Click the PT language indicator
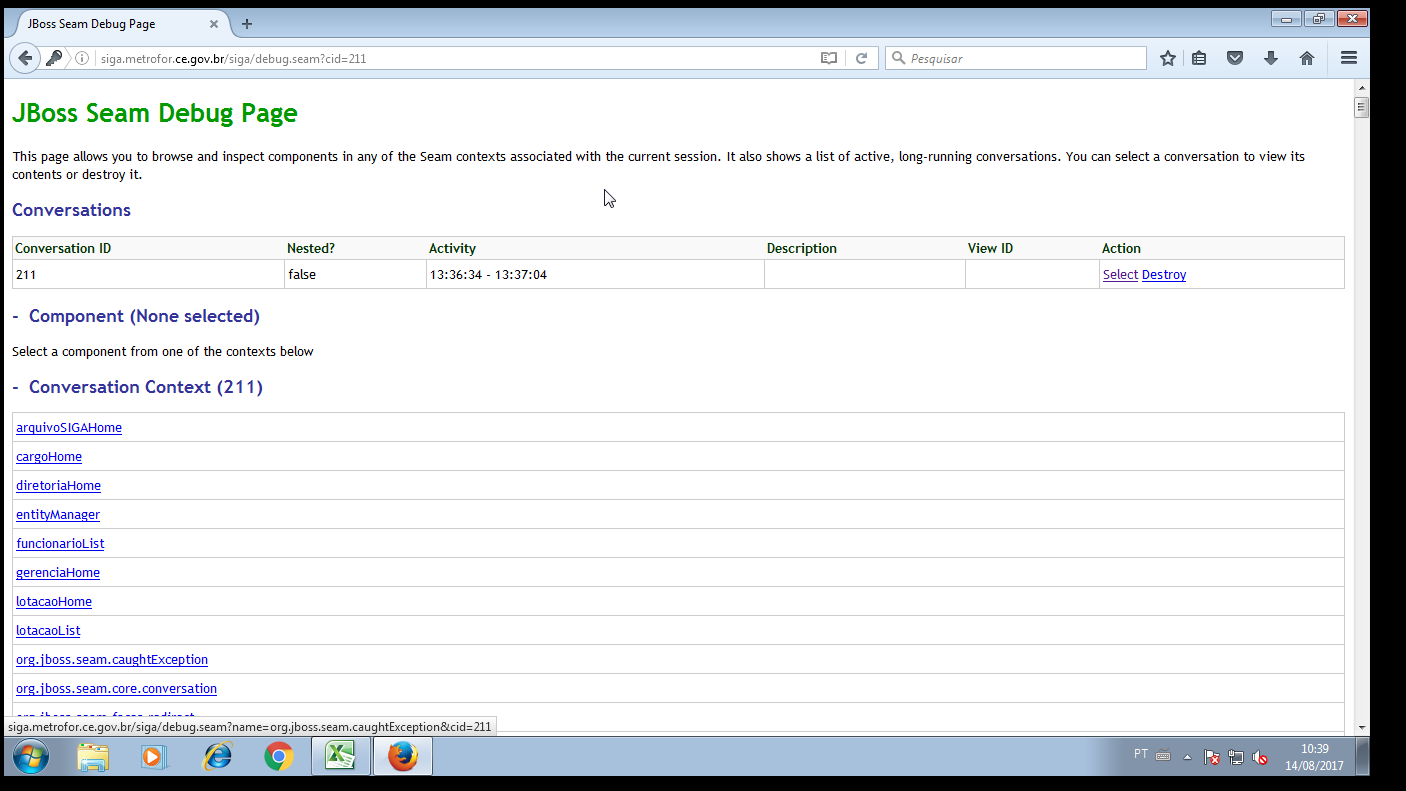Screen dimensions: 1406x791 point(1141,754)
